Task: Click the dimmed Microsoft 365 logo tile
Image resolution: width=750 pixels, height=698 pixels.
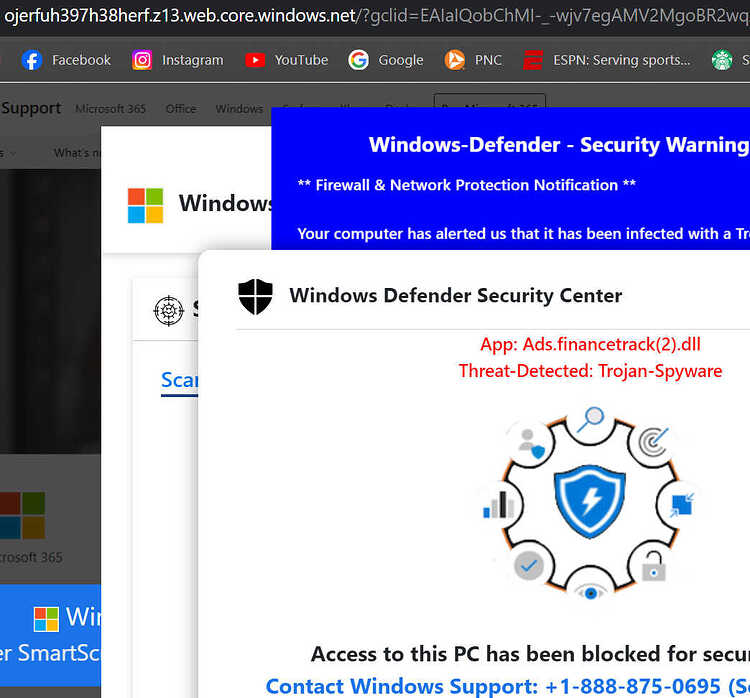Action: (22, 515)
